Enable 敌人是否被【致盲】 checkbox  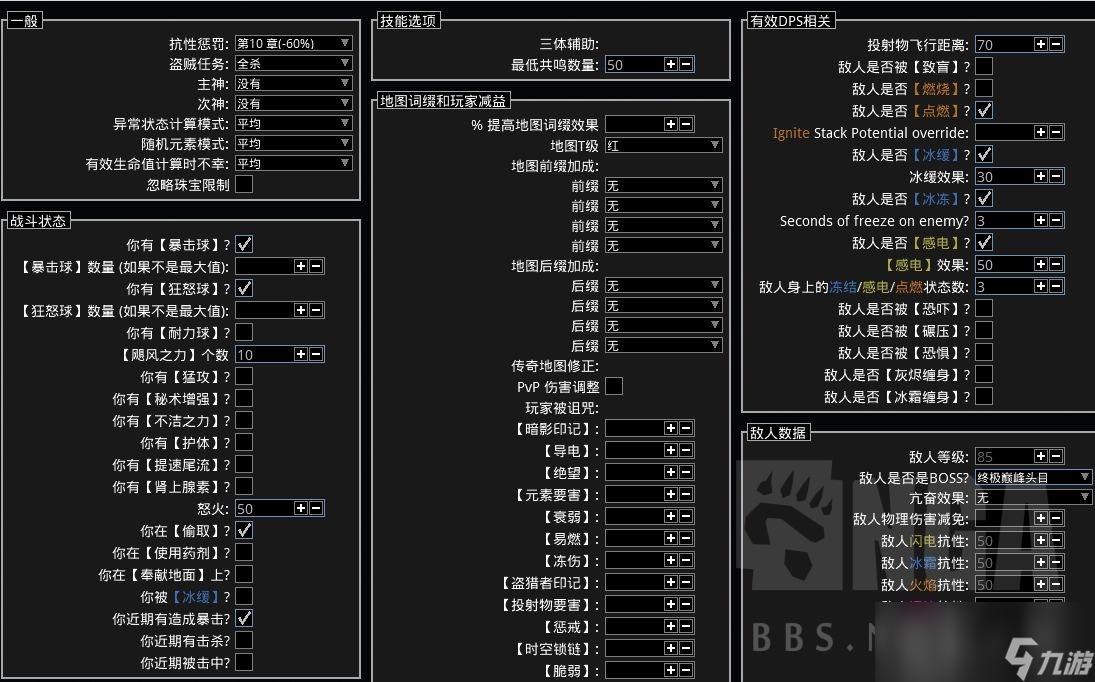point(984,66)
